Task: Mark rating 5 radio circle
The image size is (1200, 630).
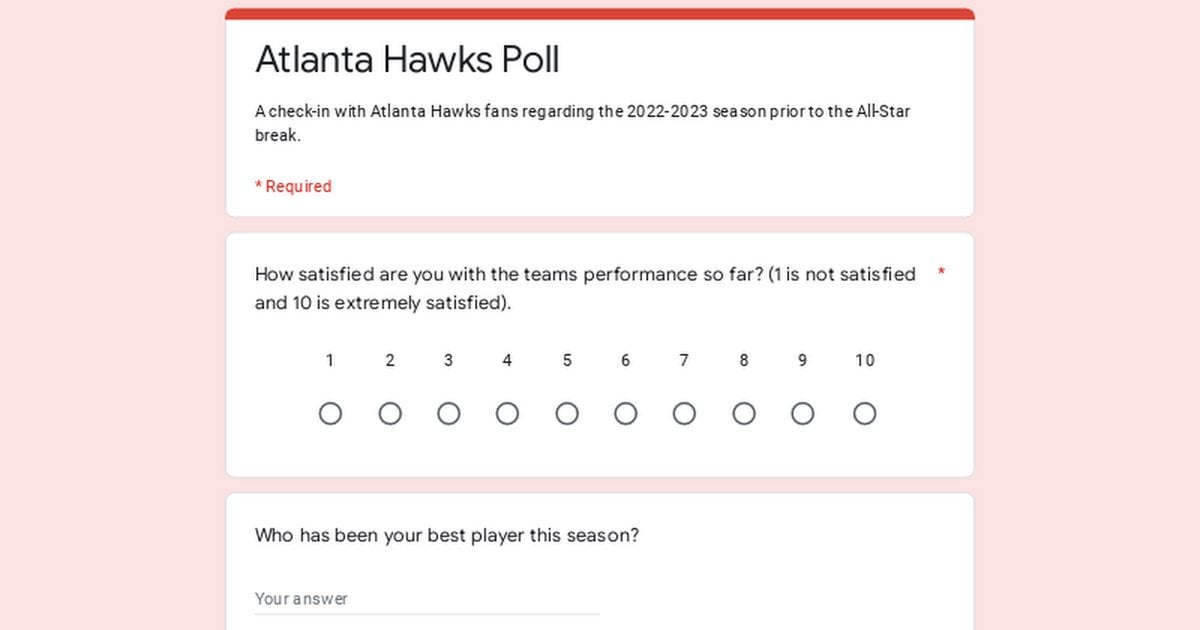Action: click(x=567, y=414)
